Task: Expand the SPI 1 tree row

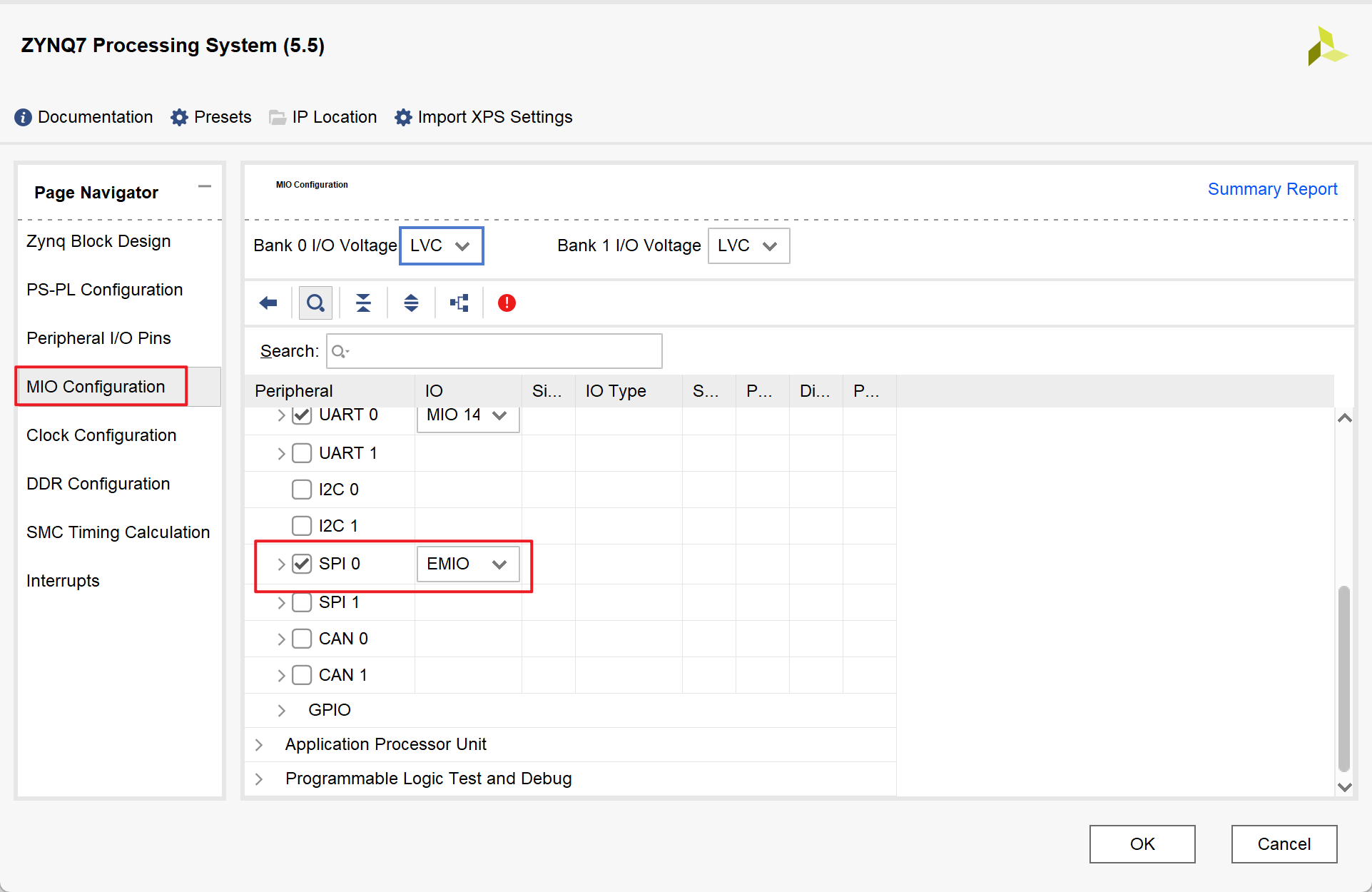Action: [281, 602]
